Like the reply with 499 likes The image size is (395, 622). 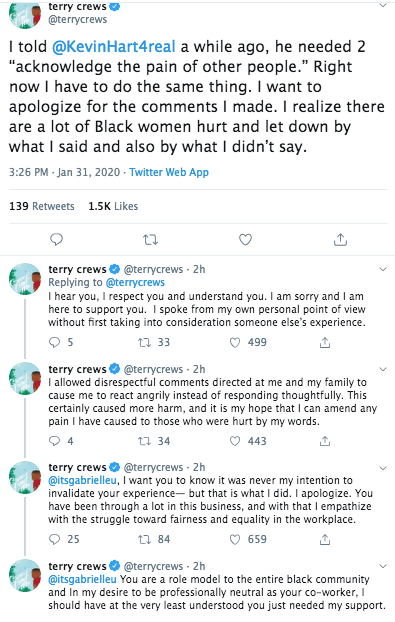point(235,342)
